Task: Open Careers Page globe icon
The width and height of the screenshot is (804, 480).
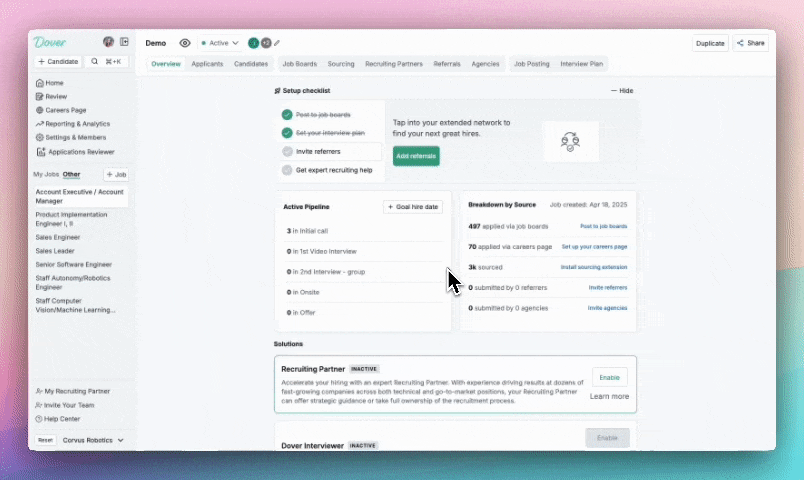Action: pyautogui.click(x=39, y=110)
